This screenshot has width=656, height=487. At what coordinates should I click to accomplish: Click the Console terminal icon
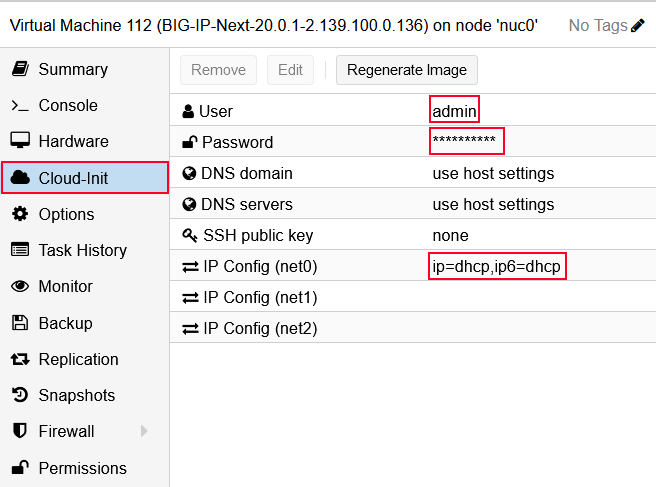coord(19,106)
